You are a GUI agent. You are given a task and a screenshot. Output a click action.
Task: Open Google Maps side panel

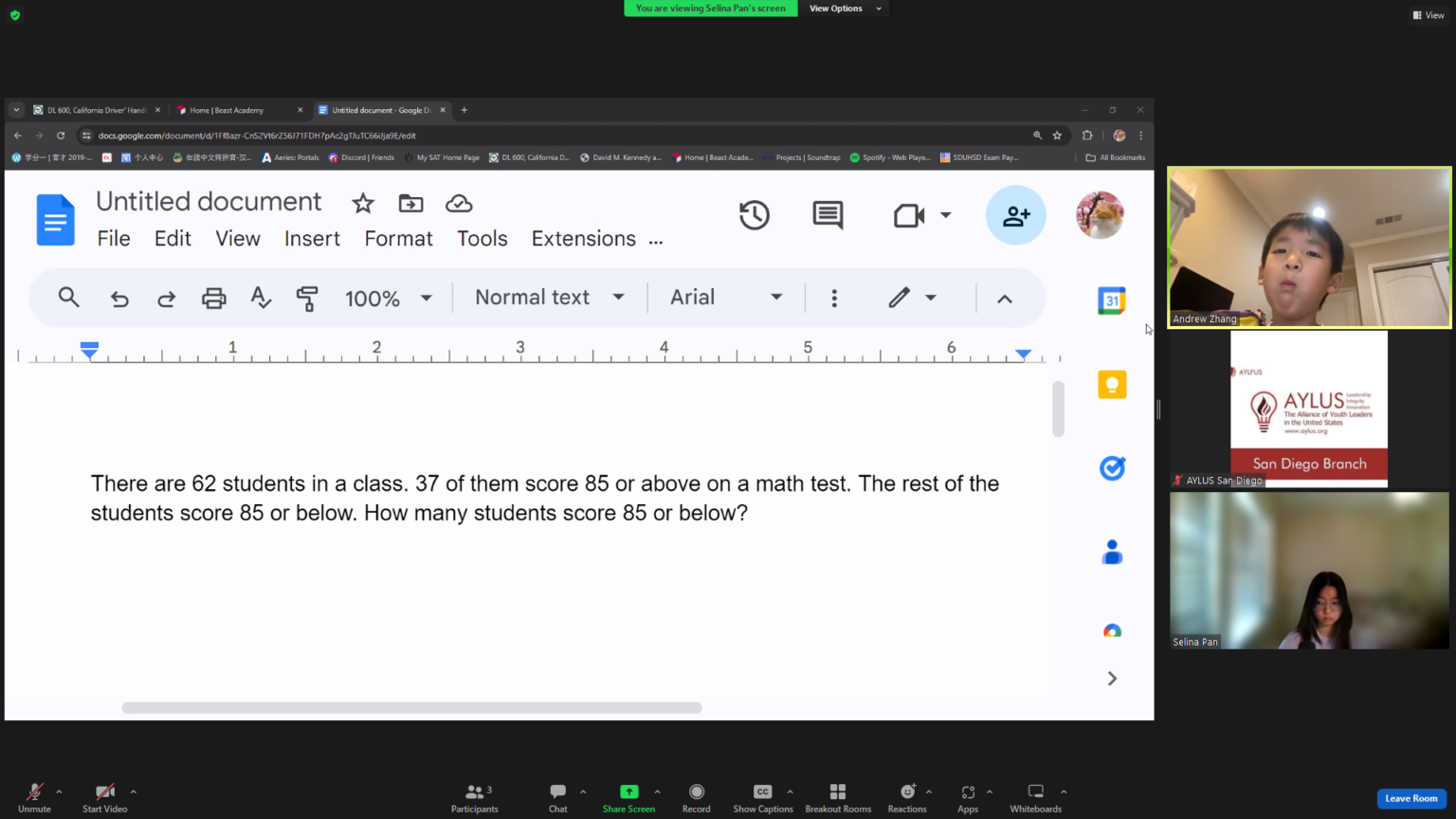(1112, 631)
